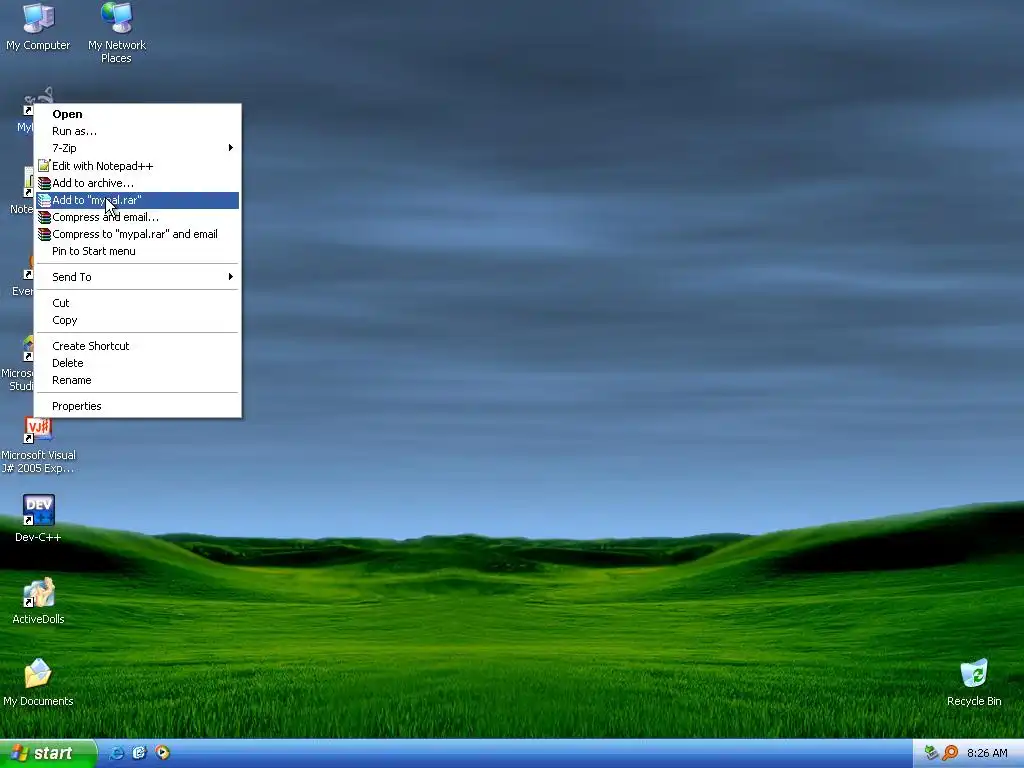Launch Windows Media Player from Quick Launch

pyautogui.click(x=162, y=753)
